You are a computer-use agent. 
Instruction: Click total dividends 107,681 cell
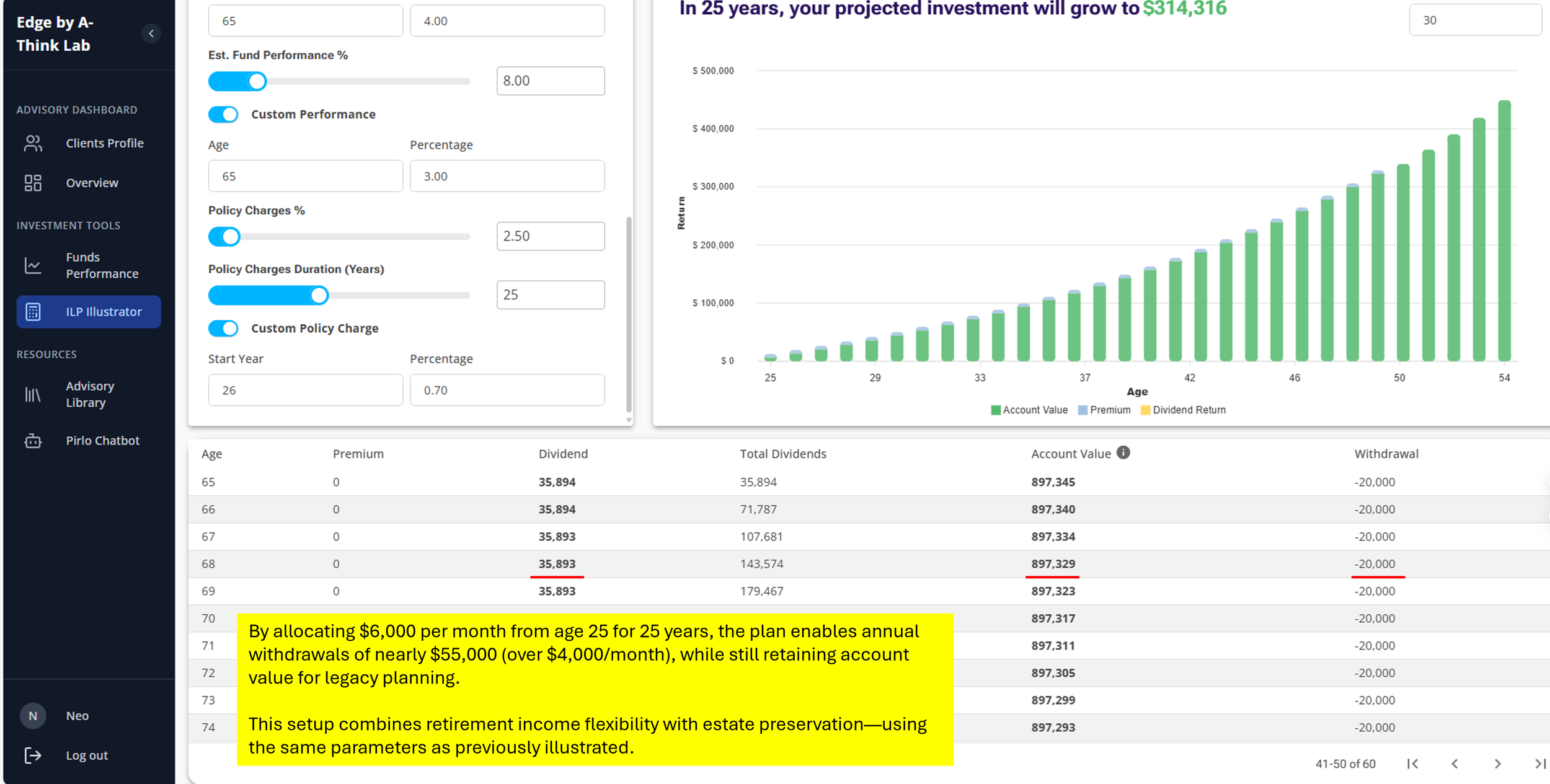761,537
